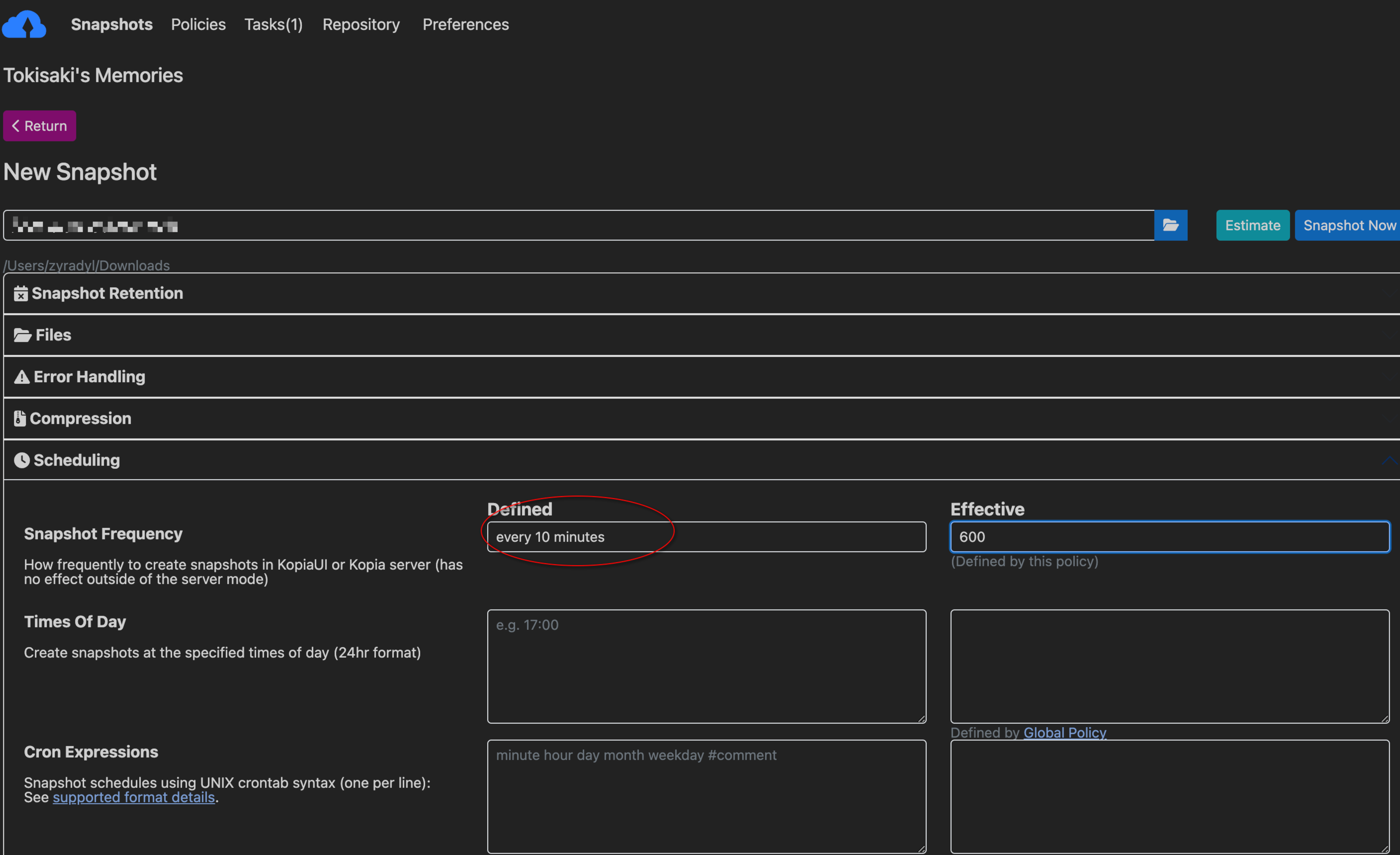Click the Scheduling clock icon
The width and height of the screenshot is (1400, 855).
point(21,460)
